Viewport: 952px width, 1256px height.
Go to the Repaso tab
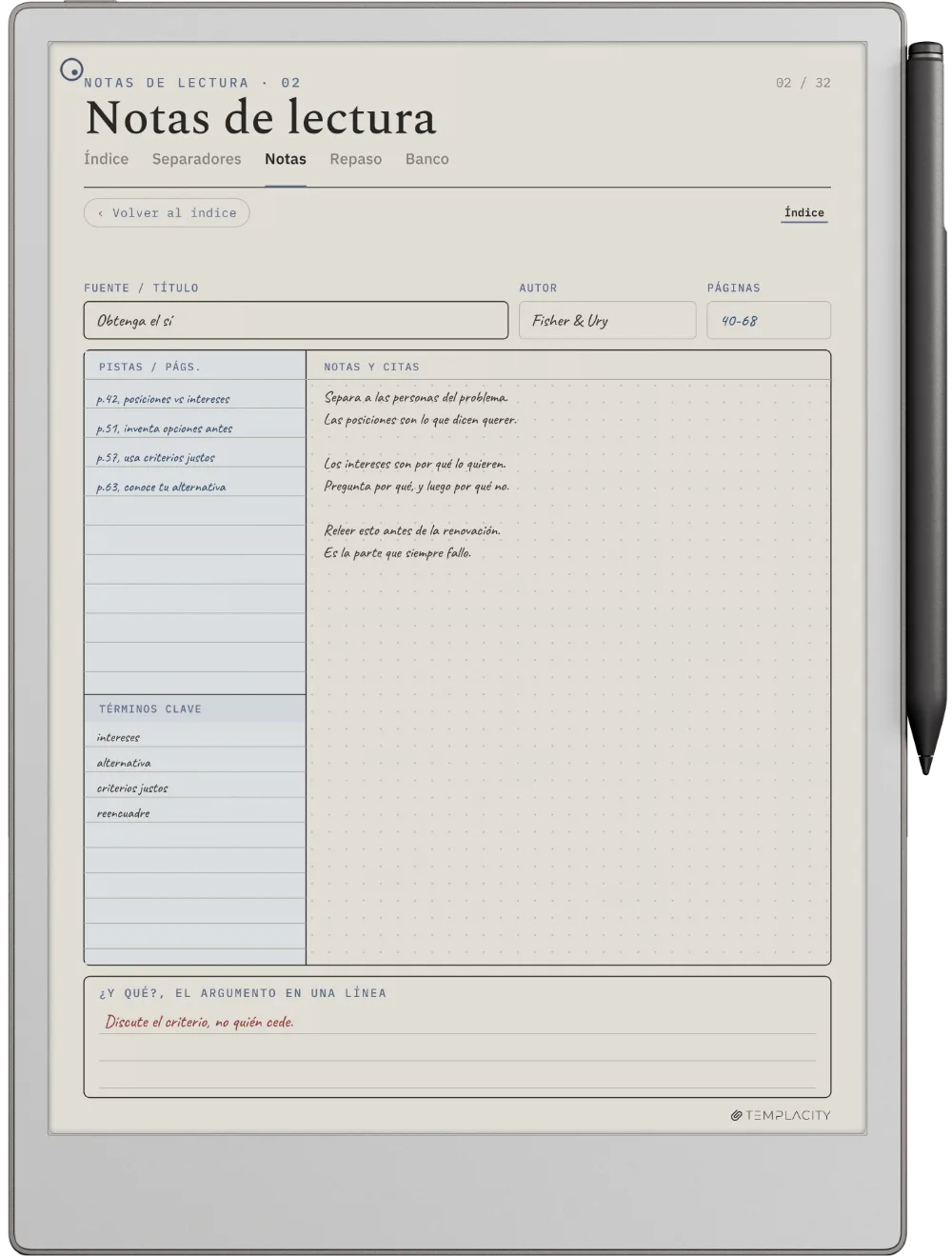tap(356, 159)
